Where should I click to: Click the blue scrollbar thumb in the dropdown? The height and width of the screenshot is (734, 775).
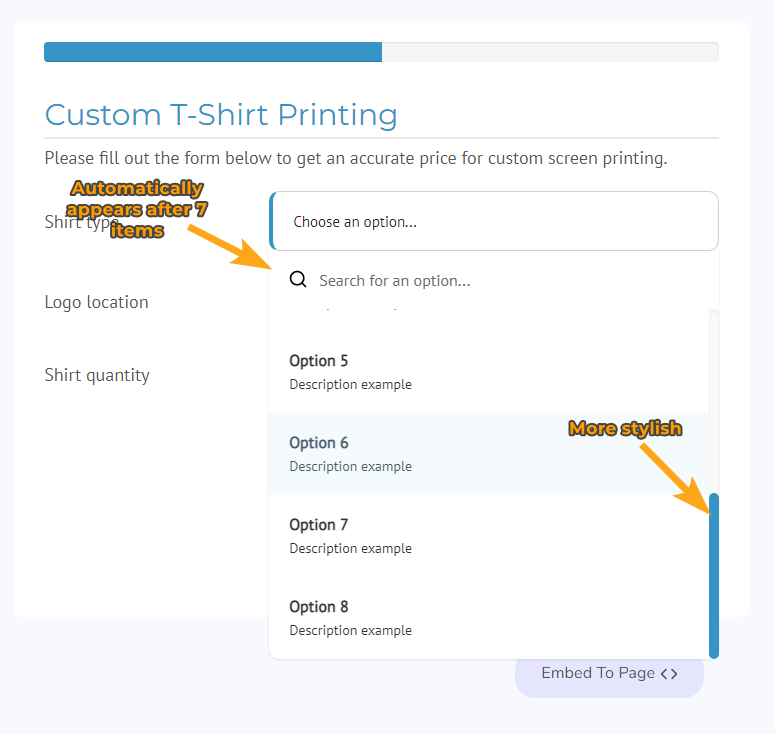pyautogui.click(x=714, y=576)
